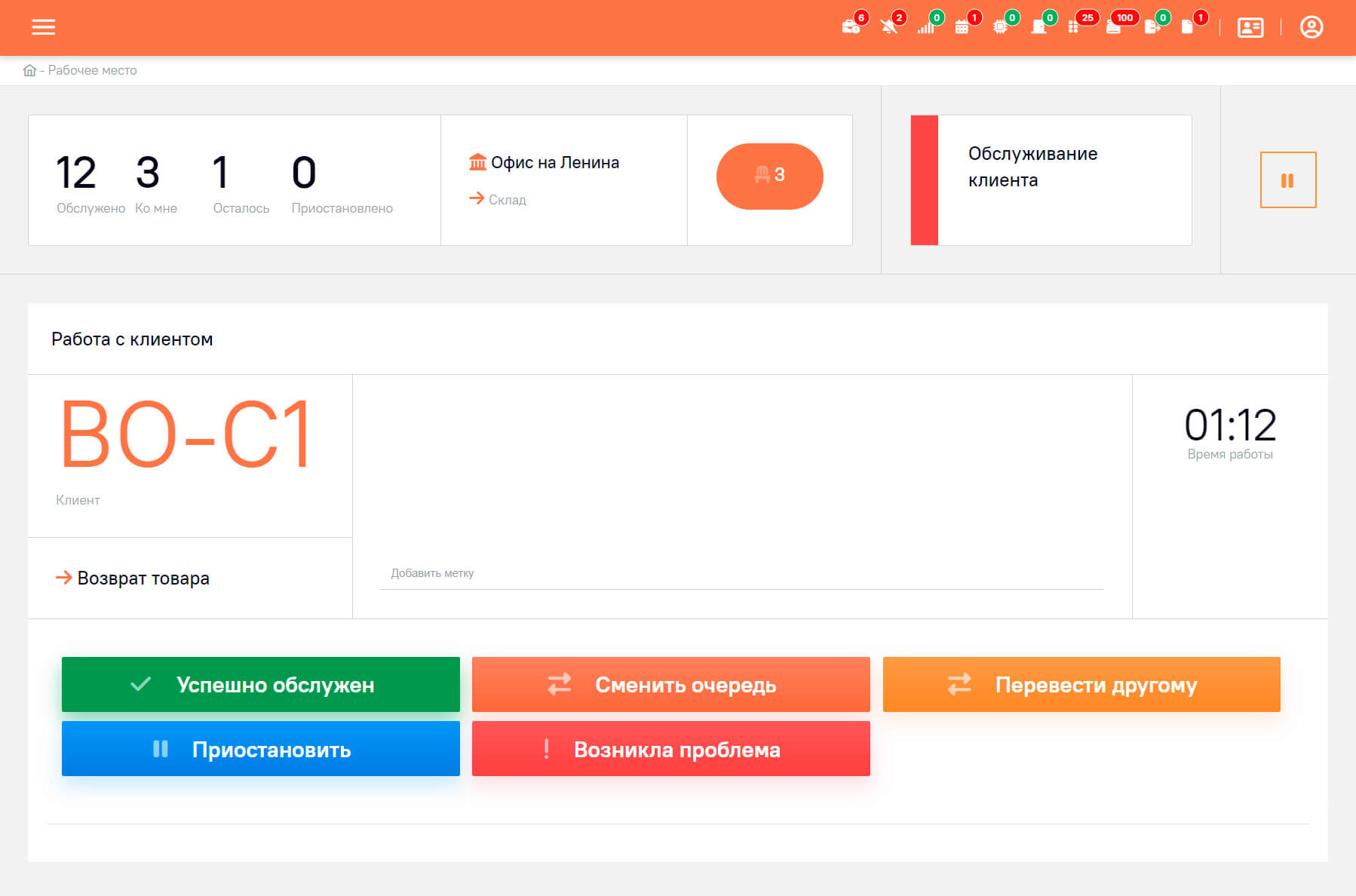
Task: Click the orange pill with chair count 3
Action: [770, 176]
